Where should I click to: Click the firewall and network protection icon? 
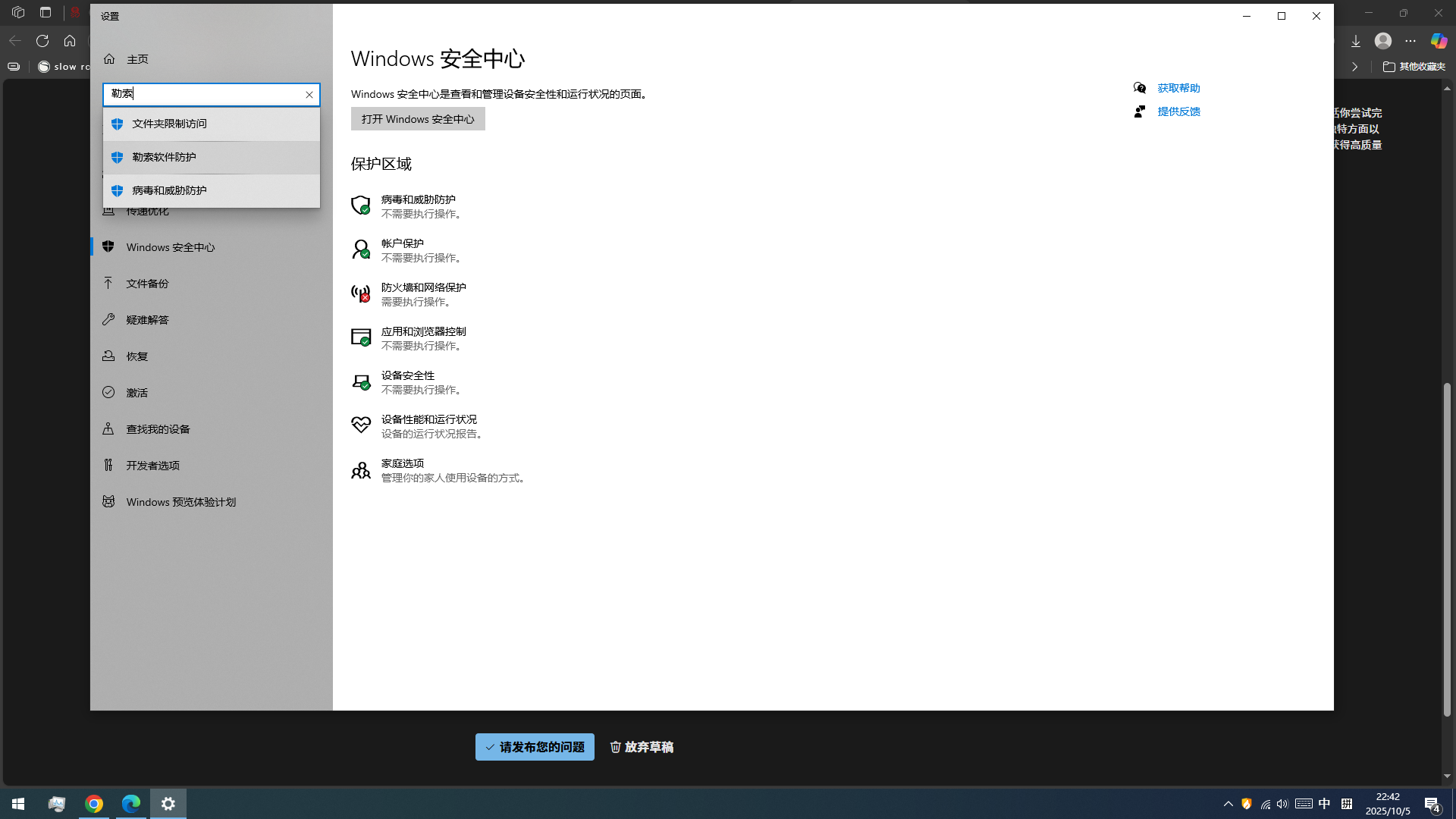pos(360,293)
